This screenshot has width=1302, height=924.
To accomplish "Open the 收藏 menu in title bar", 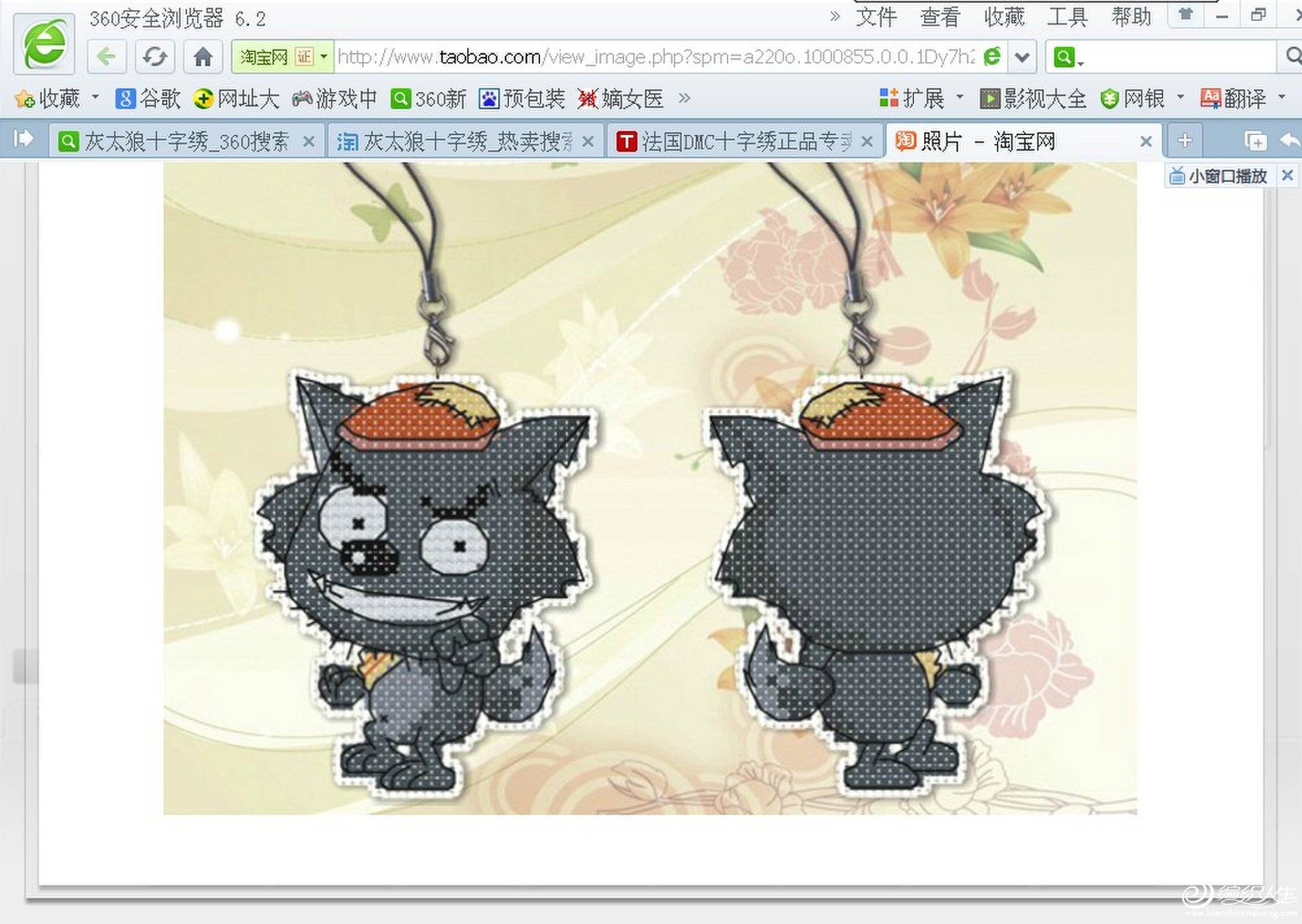I will click(1003, 17).
